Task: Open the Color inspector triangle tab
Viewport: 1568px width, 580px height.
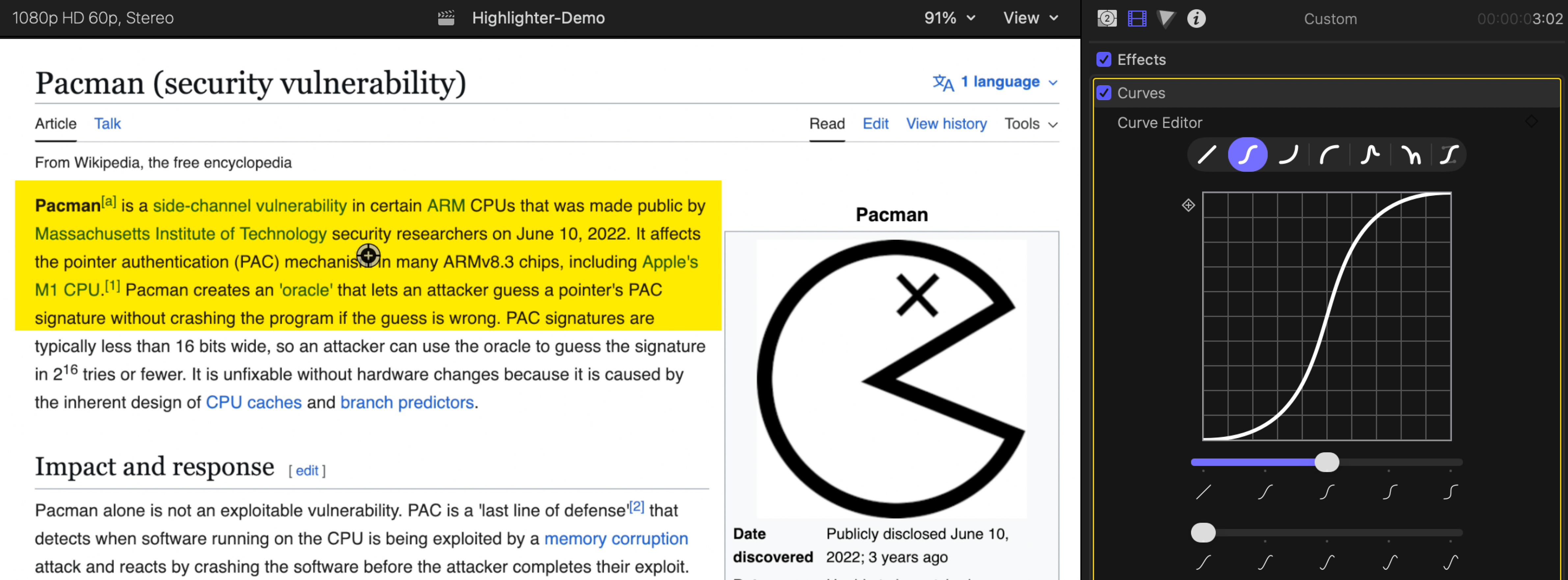Action: (x=1166, y=18)
